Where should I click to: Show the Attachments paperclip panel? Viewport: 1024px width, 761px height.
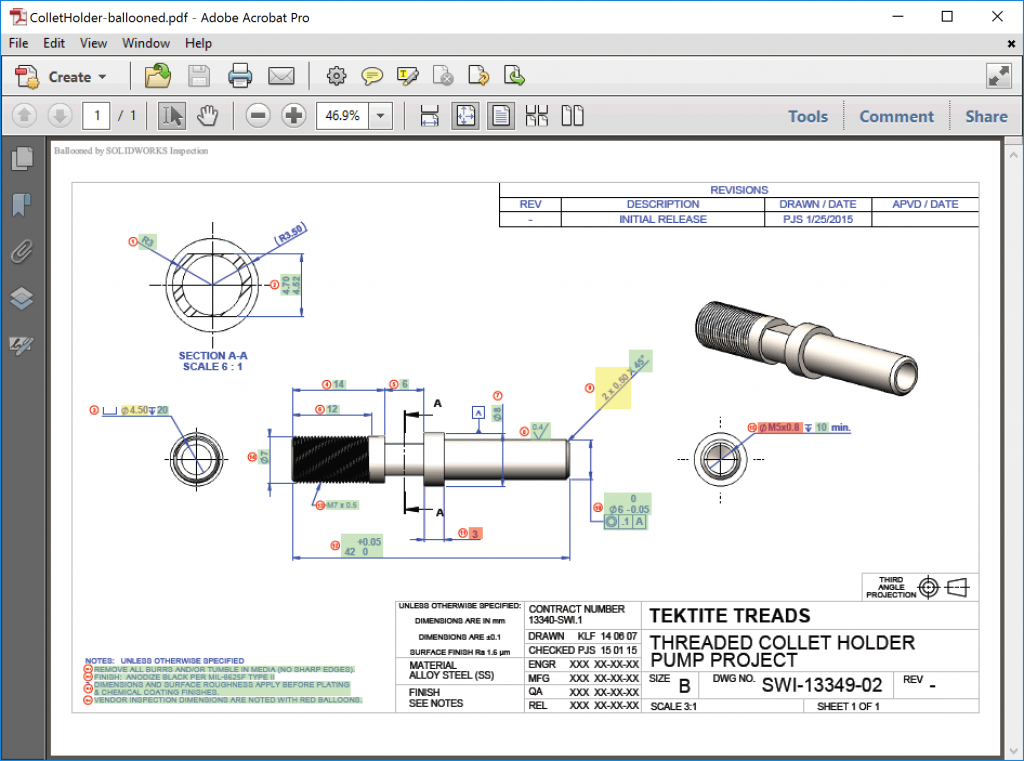pyautogui.click(x=21, y=251)
